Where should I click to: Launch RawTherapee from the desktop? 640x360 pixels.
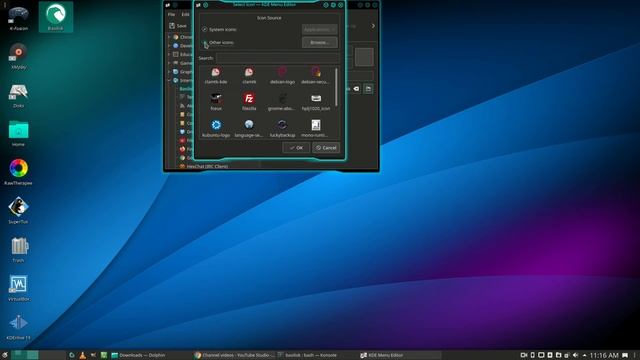coord(18,172)
